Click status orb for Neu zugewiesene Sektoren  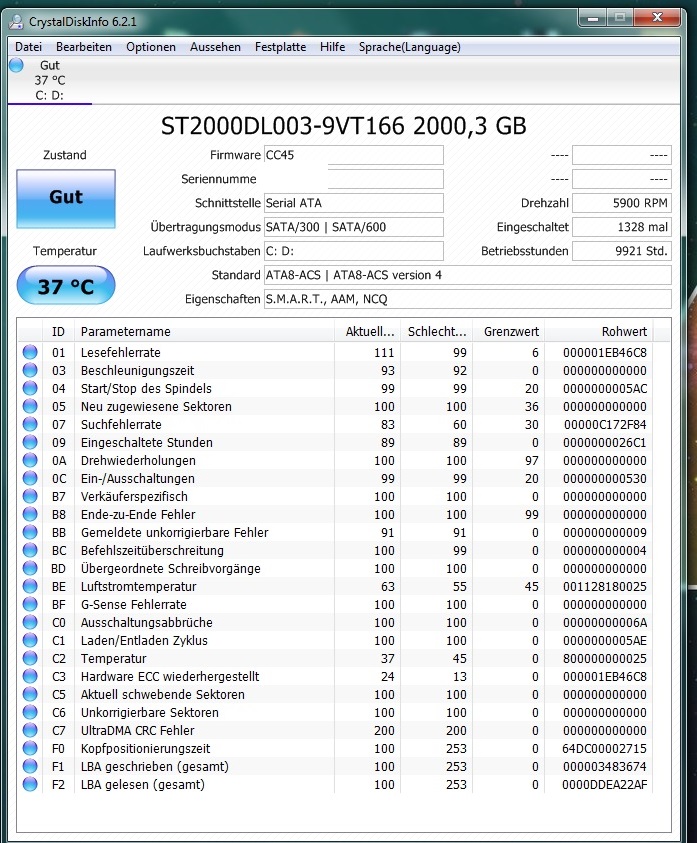click(x=30, y=406)
